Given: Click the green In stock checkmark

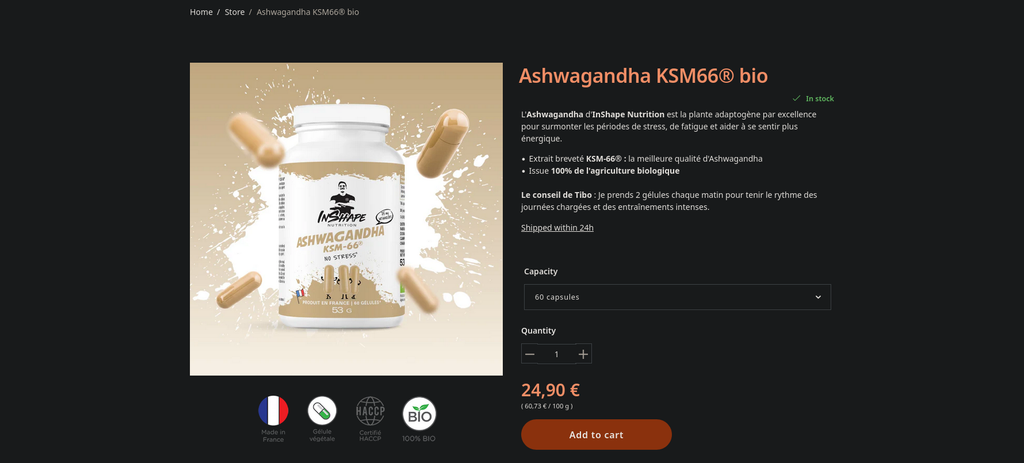Looking at the screenshot, I should 796,99.
